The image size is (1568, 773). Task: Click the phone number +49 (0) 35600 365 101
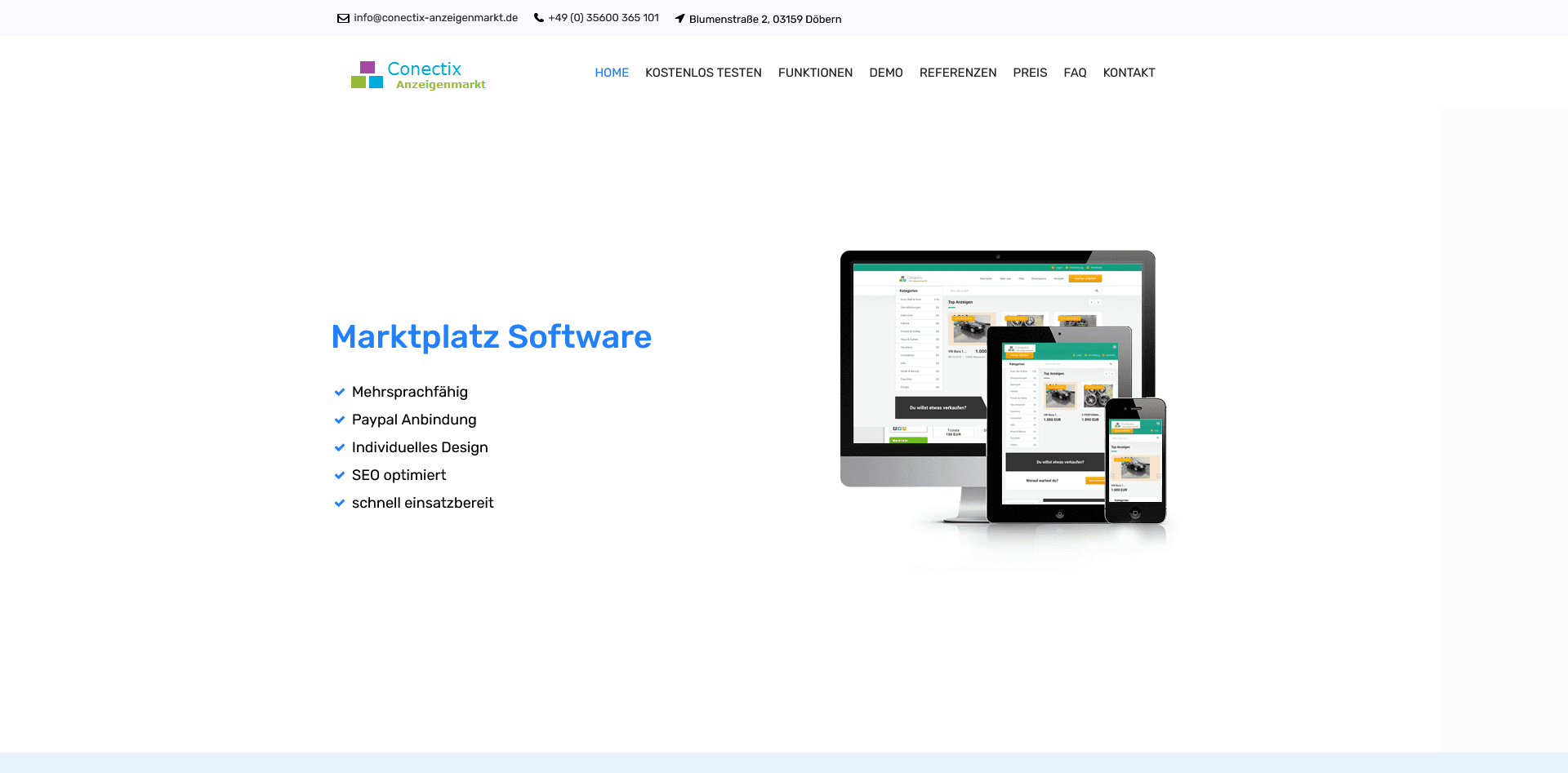[604, 18]
